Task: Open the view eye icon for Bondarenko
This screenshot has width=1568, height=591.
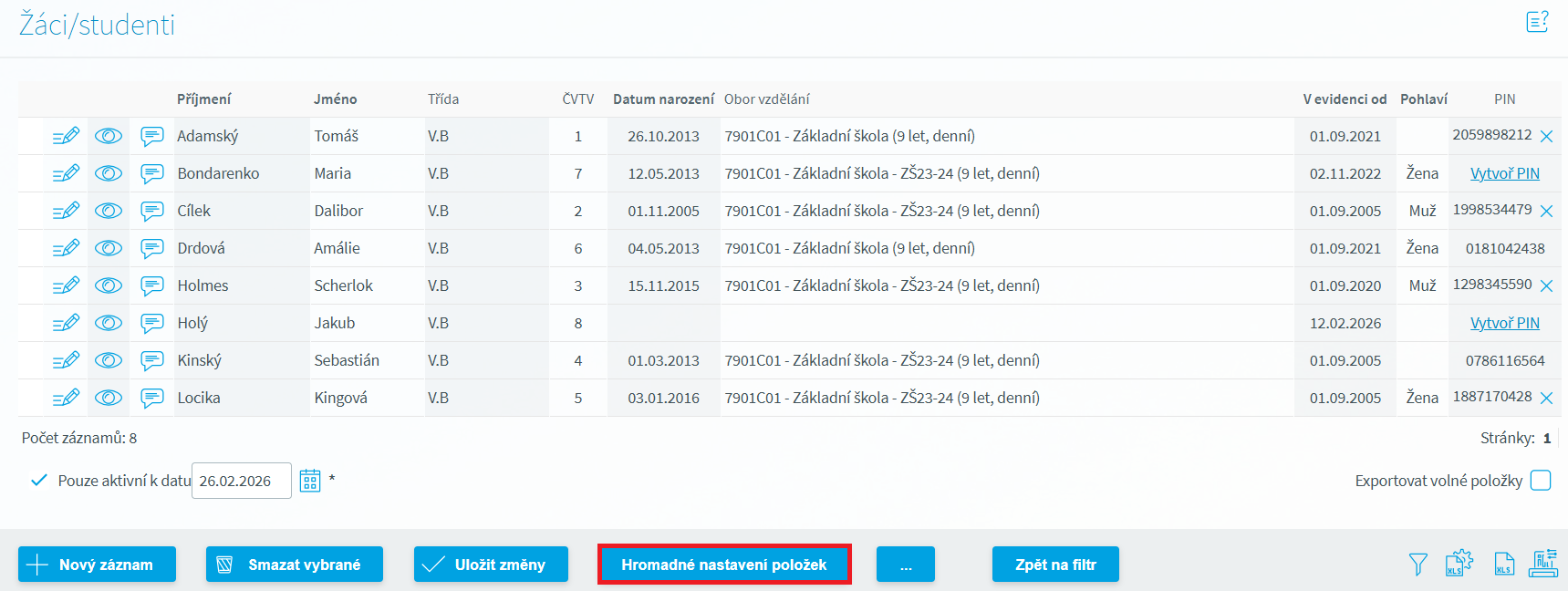Action: 109,173
